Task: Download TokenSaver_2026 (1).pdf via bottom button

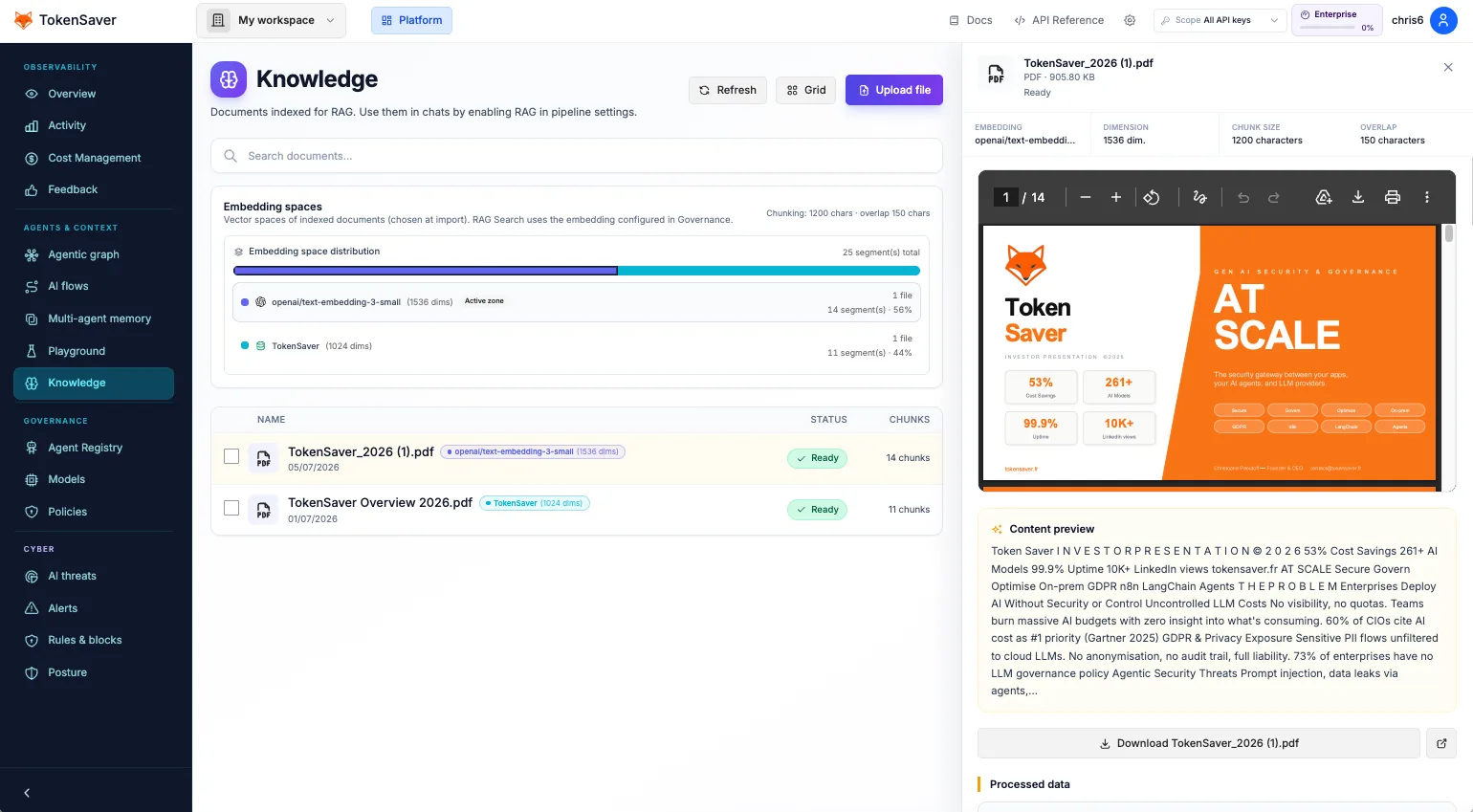Action: (1198, 743)
